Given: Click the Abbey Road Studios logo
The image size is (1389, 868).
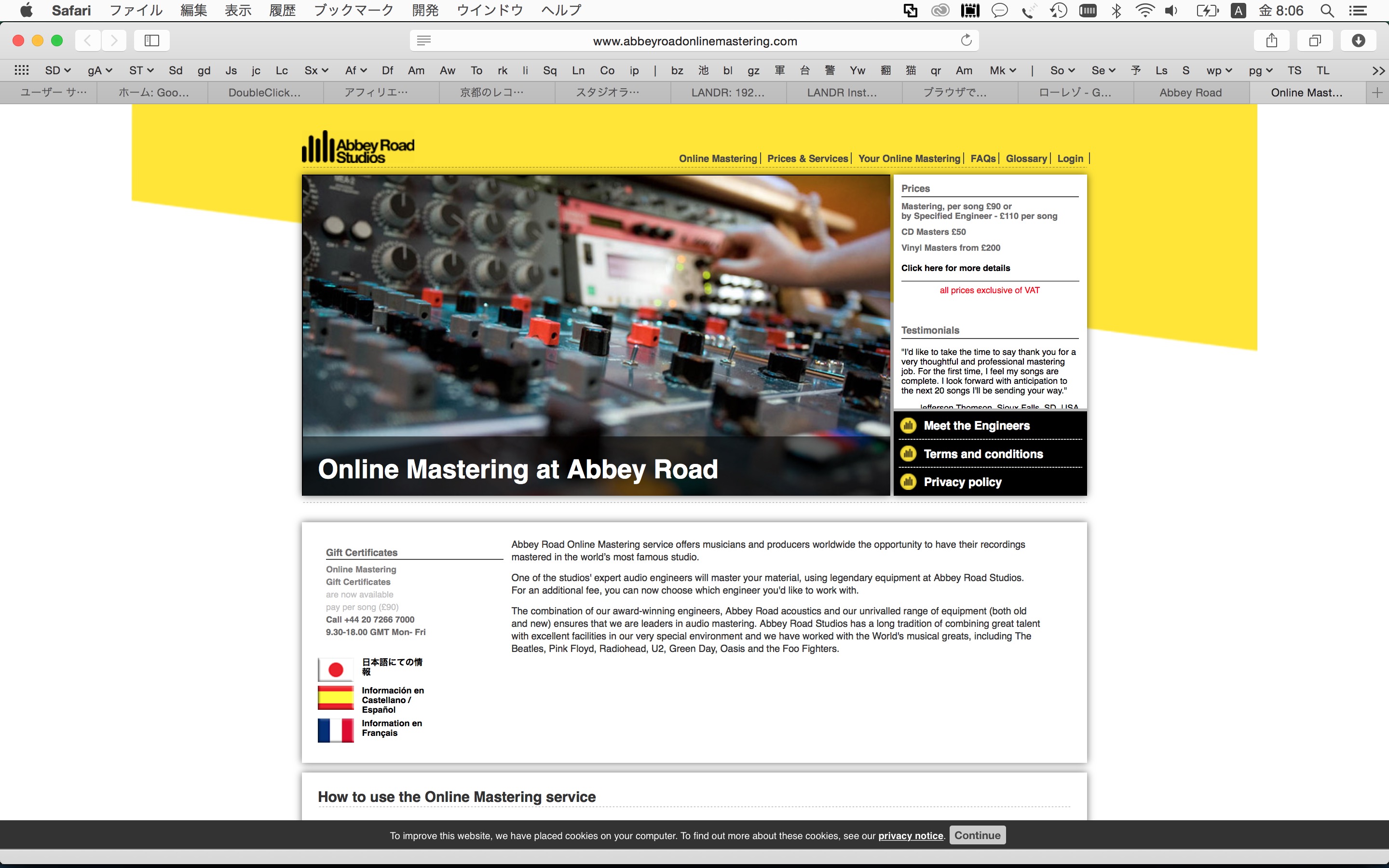Looking at the screenshot, I should coord(358,147).
